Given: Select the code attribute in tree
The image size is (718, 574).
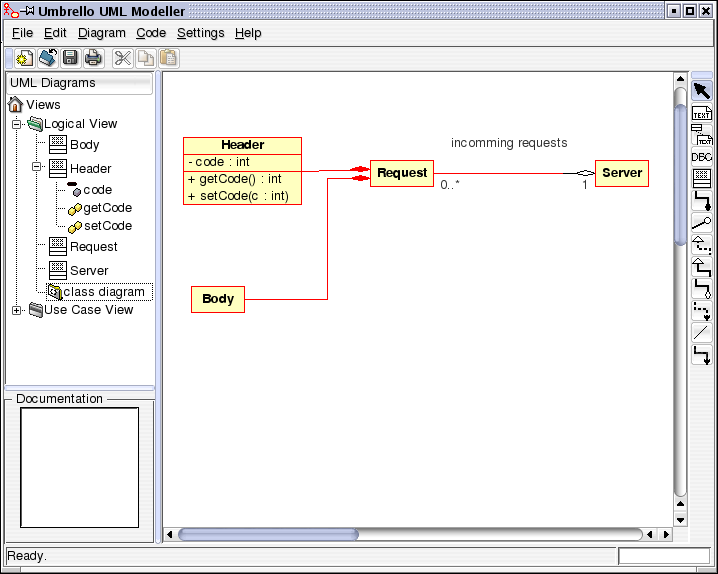Looking at the screenshot, I should click(98, 190).
